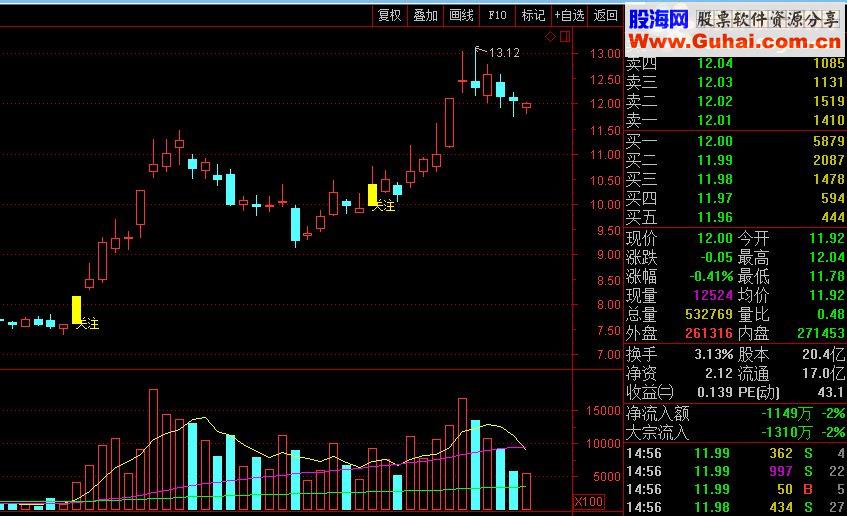
Task: Select the 卖三 price 12.03
Action: (715, 82)
